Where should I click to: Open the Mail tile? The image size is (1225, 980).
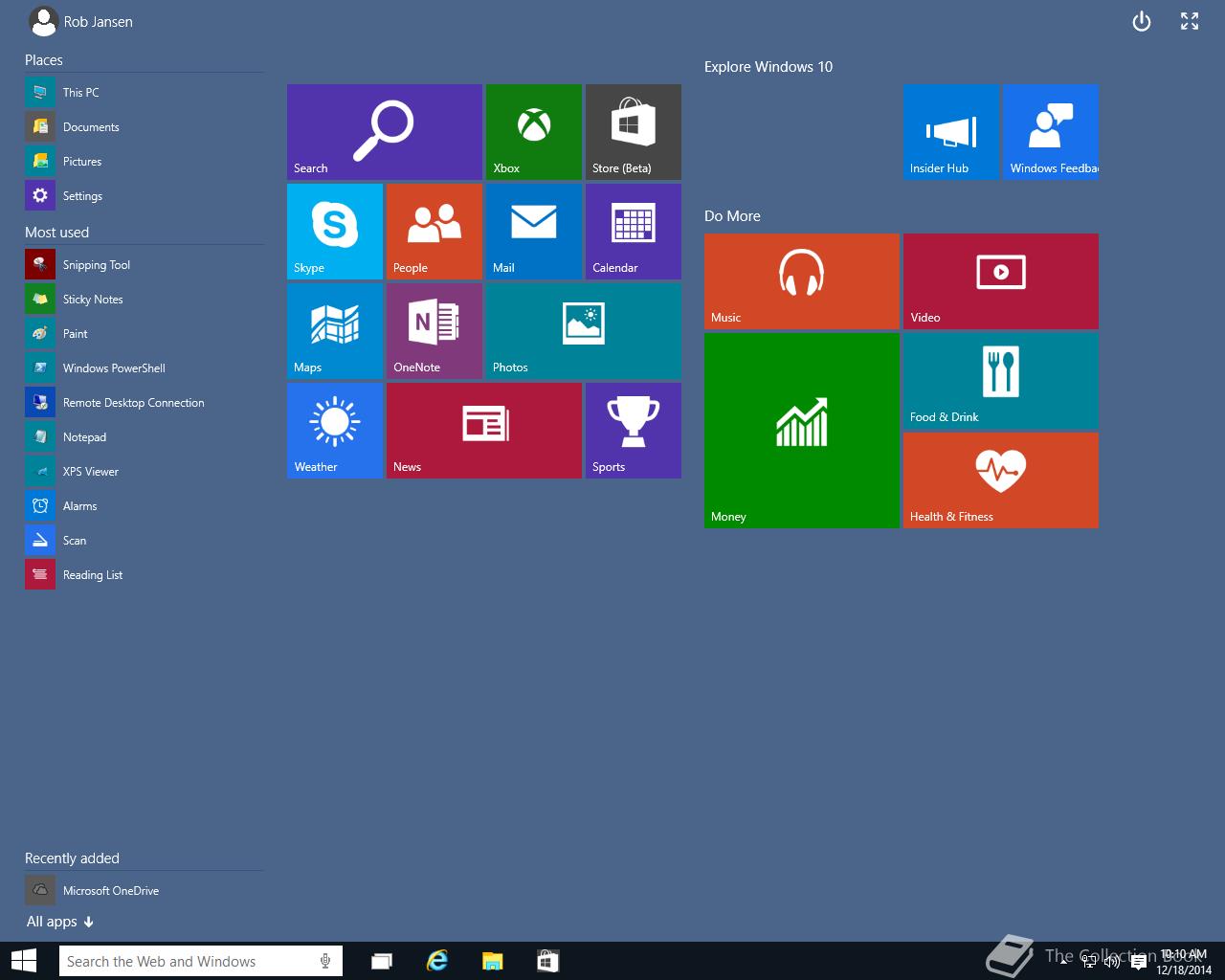point(534,232)
